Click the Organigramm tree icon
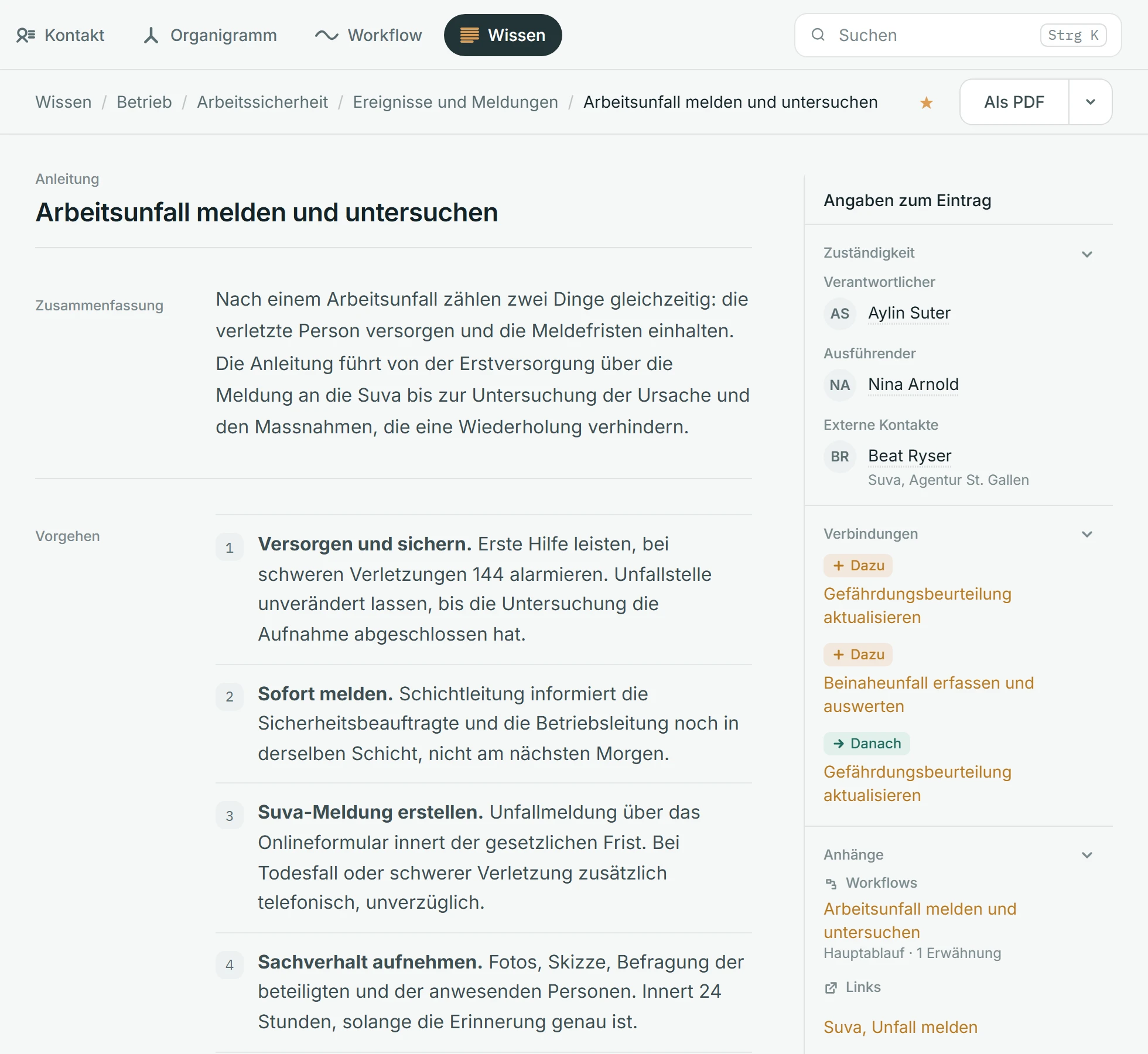Screen dimensions: 1148x1054 click(151, 35)
